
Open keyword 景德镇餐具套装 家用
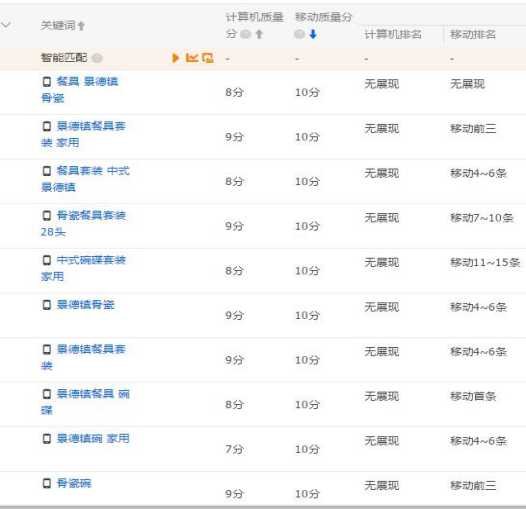click(x=83, y=134)
